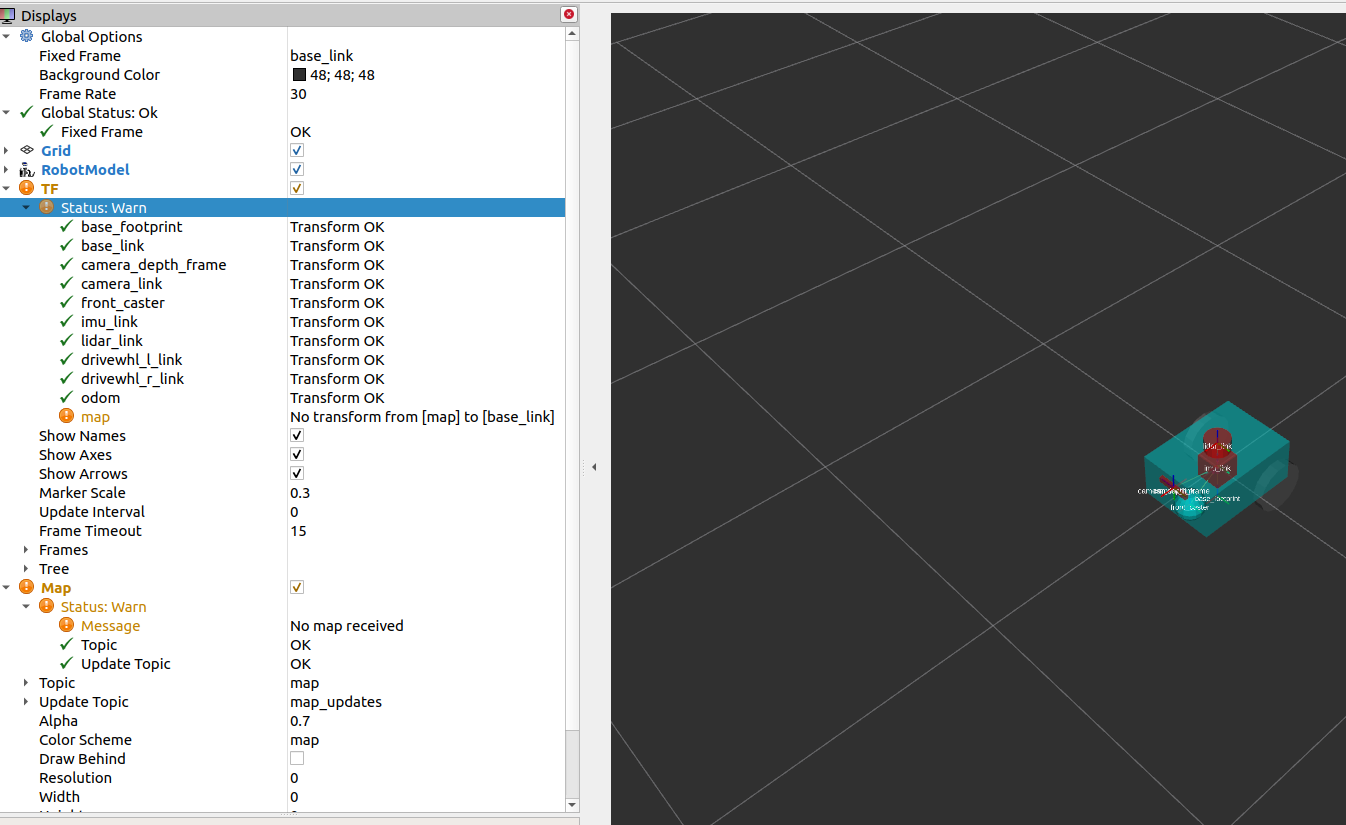Click the green checkmark beside odom

point(67,398)
